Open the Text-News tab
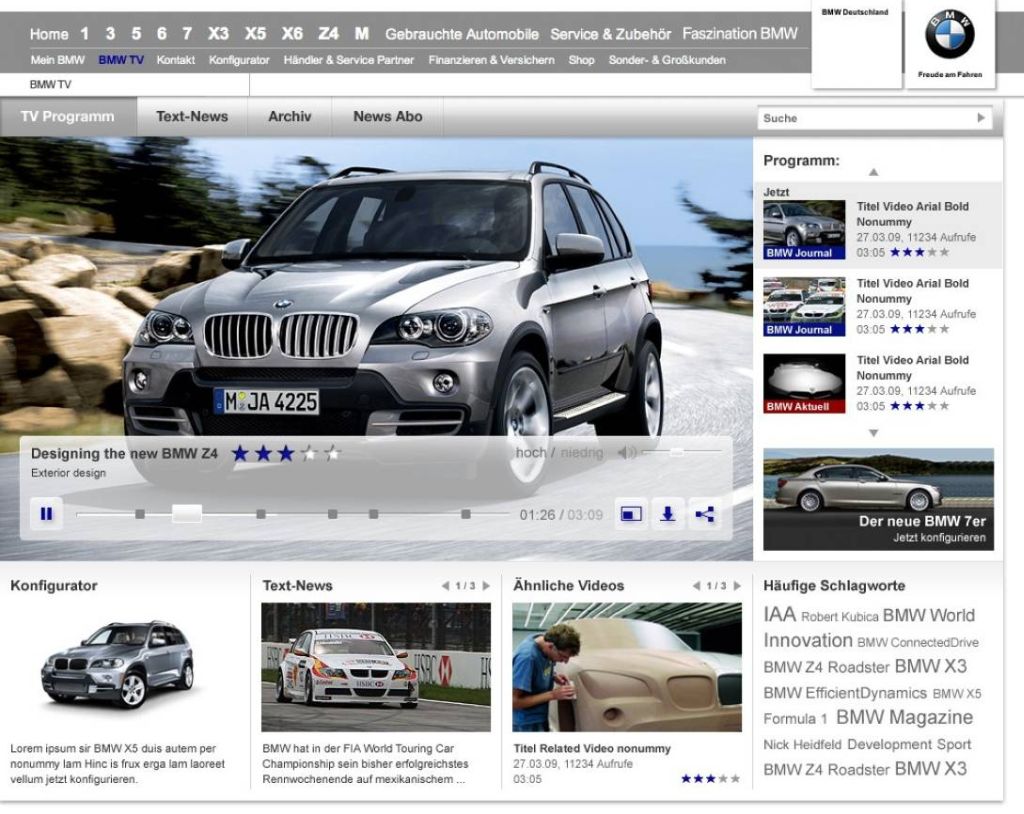Viewport: 1024px width, 814px height. pos(192,117)
